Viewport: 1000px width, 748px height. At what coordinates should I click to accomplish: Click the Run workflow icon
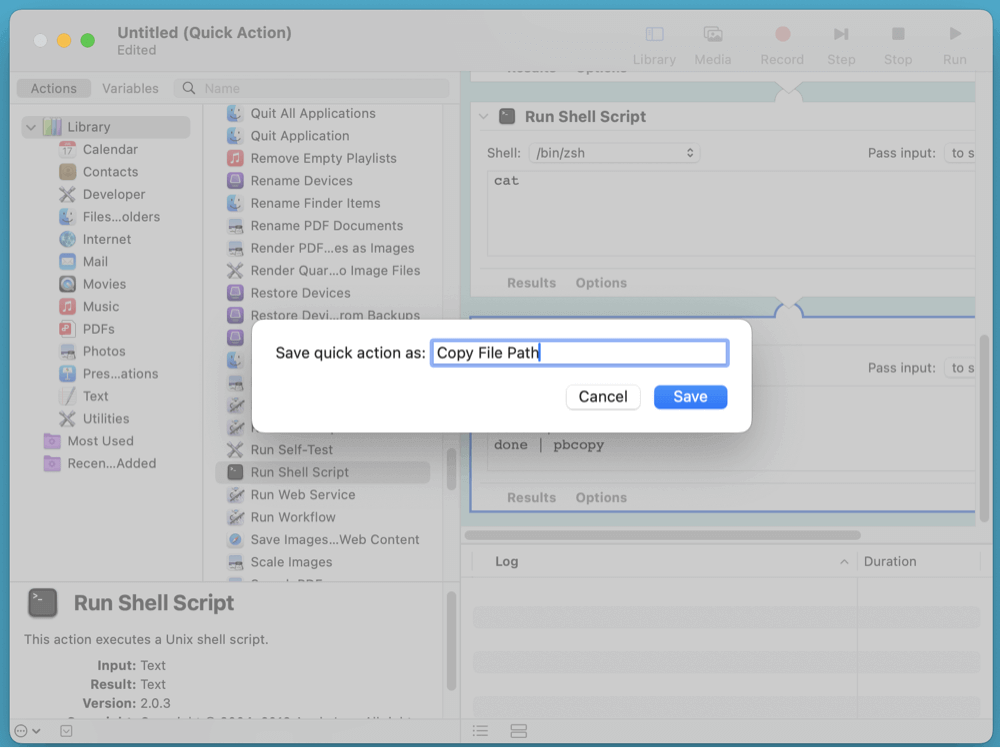955,35
